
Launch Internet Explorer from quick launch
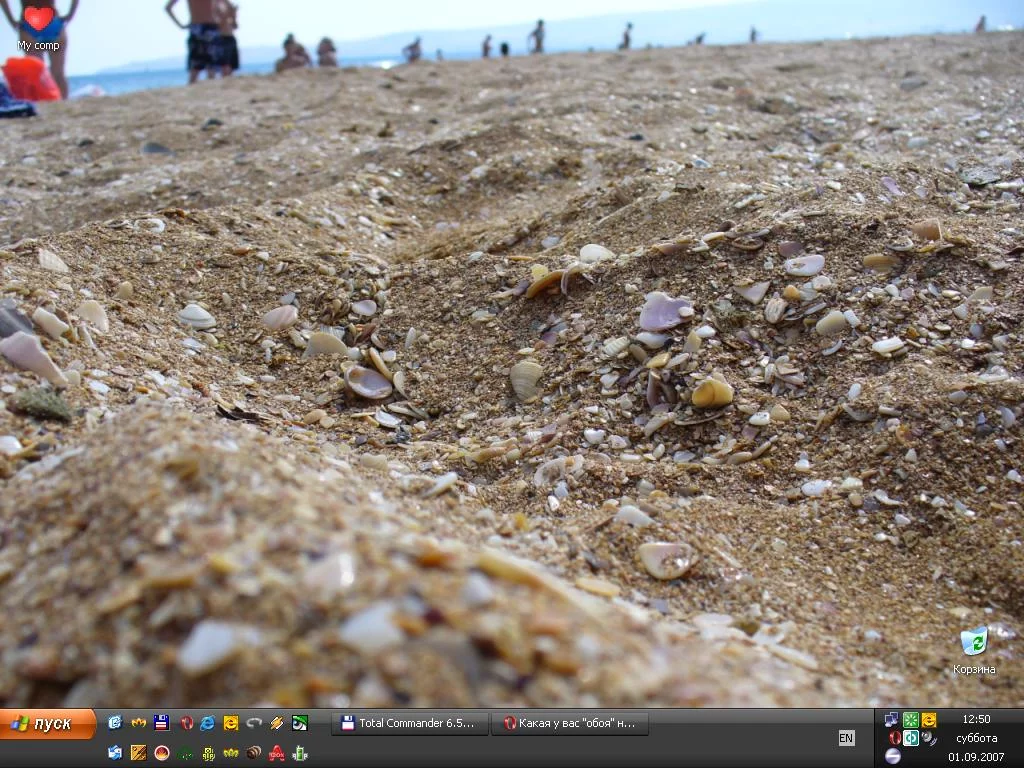207,722
